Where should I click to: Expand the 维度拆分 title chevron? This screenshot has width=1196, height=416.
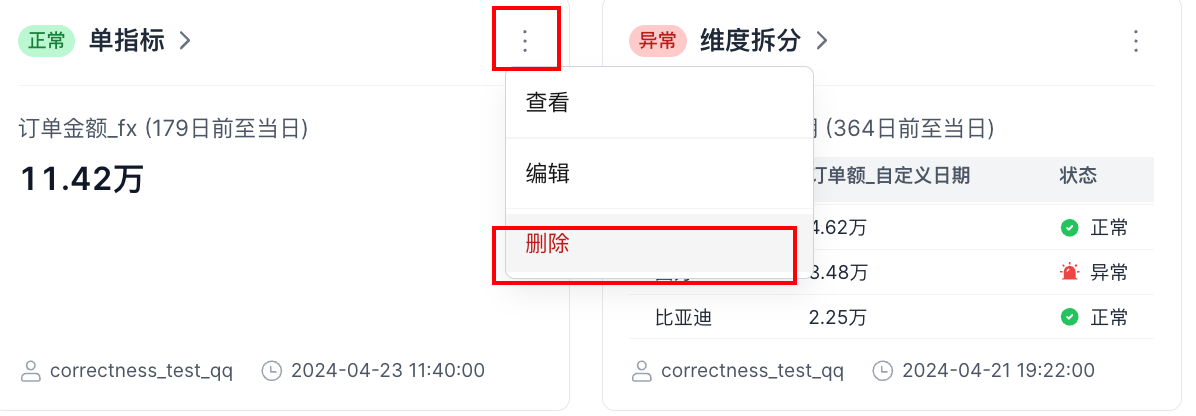(822, 41)
